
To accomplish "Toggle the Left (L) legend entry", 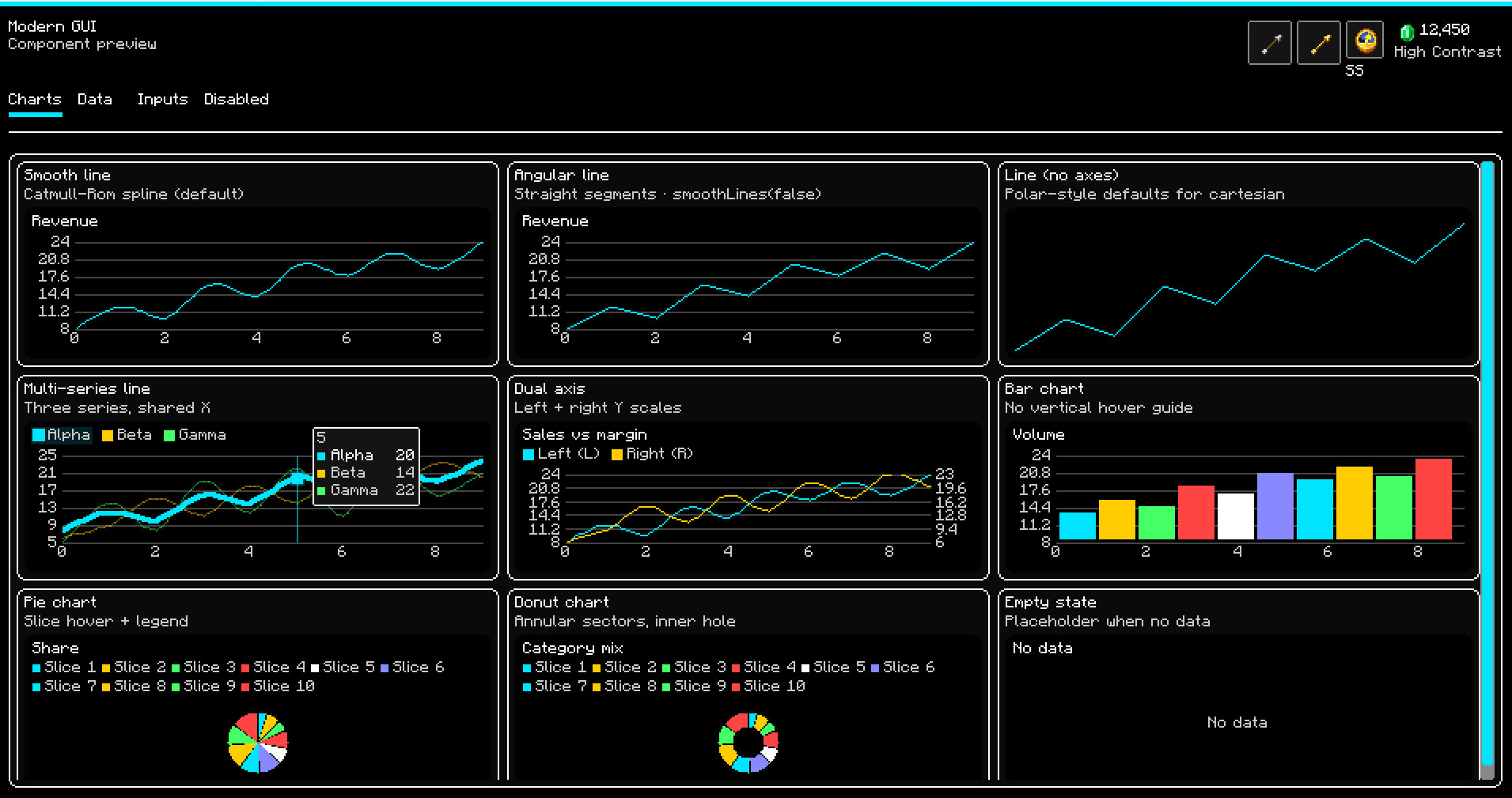I will (x=562, y=454).
